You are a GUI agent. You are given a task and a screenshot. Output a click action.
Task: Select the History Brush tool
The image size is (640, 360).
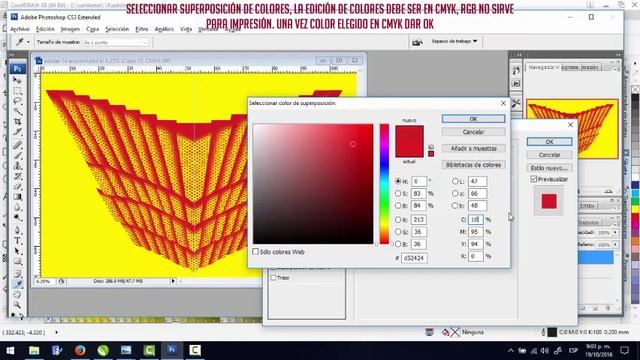[x=17, y=176]
